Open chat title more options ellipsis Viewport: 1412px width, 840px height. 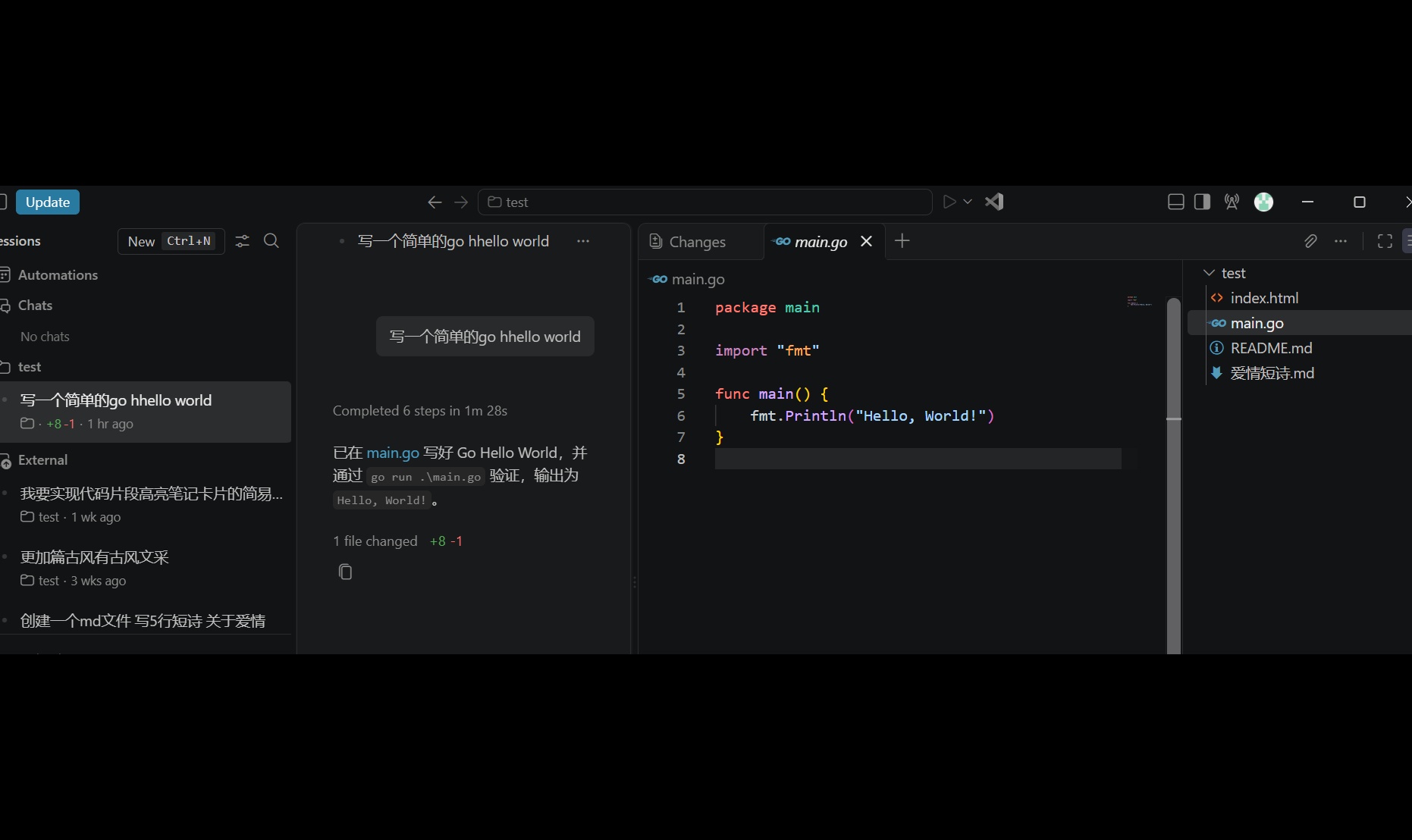click(583, 241)
